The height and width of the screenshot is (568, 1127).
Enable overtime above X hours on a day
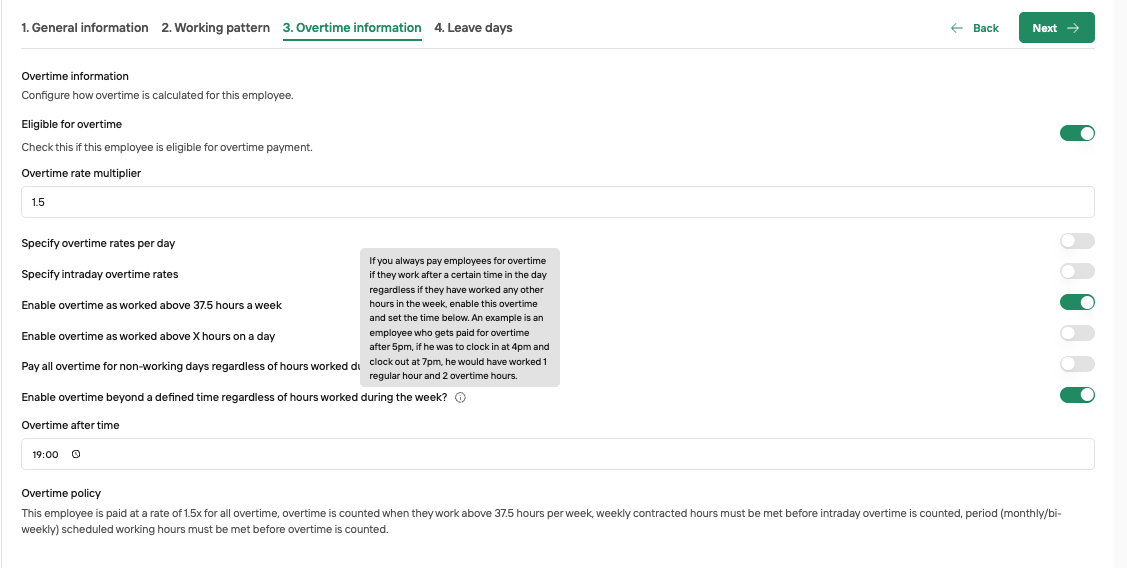click(x=1077, y=333)
